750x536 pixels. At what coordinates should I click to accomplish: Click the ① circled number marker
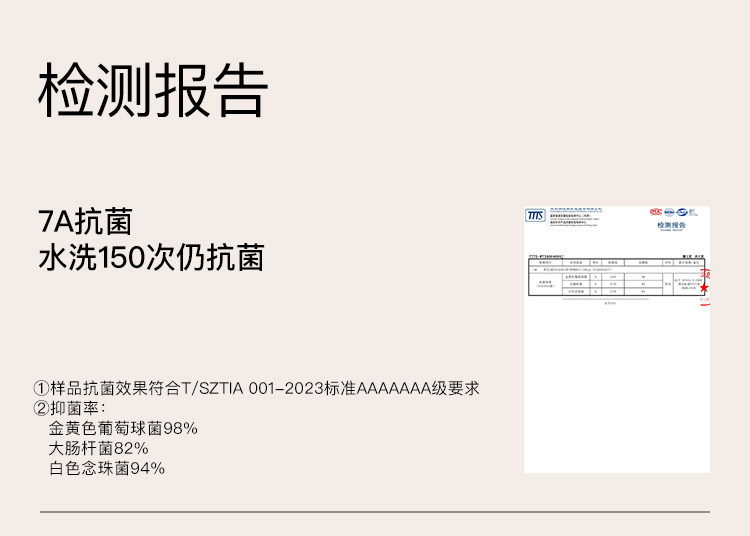coord(41,388)
